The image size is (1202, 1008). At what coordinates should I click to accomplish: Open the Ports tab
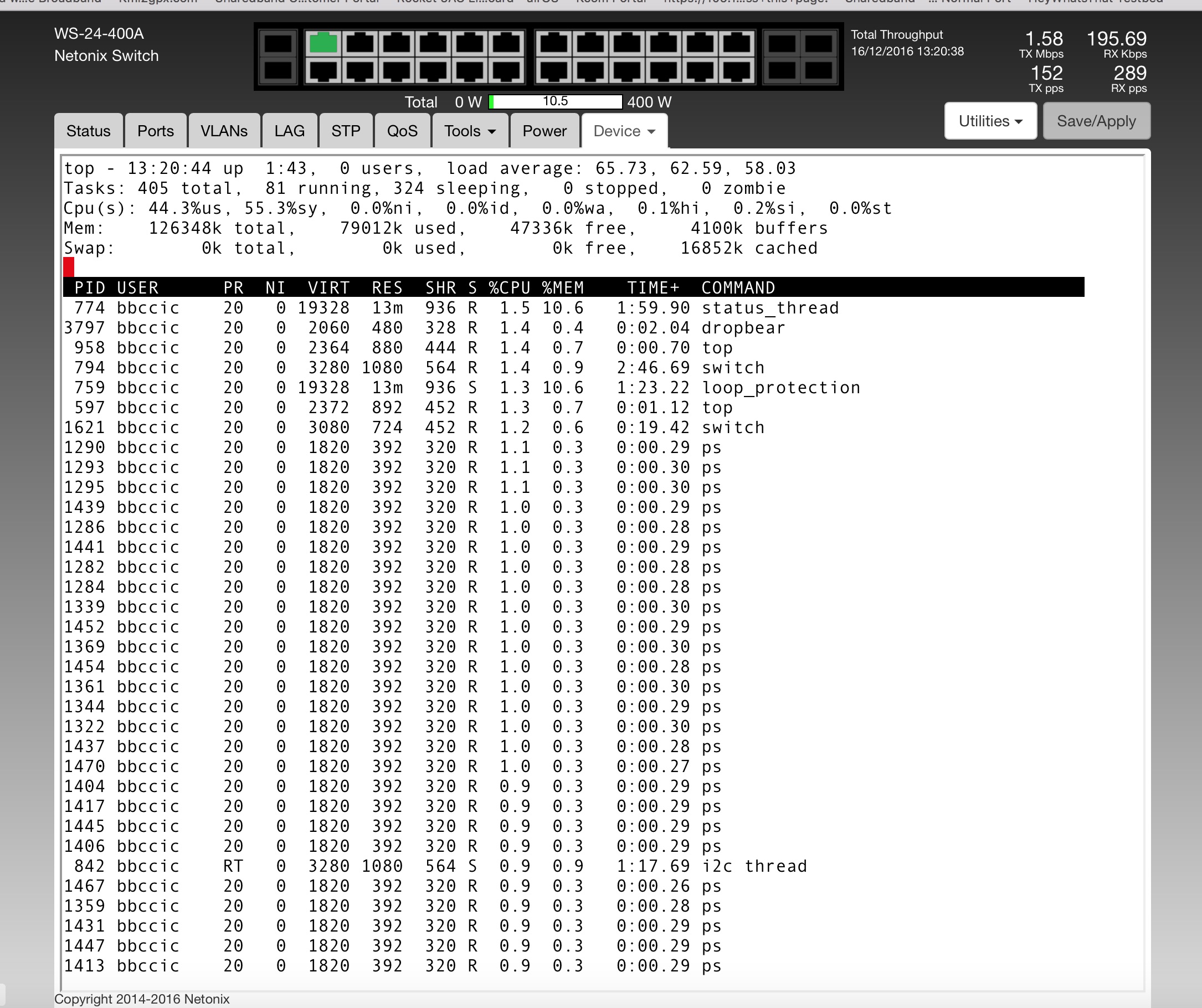pyautogui.click(x=155, y=131)
